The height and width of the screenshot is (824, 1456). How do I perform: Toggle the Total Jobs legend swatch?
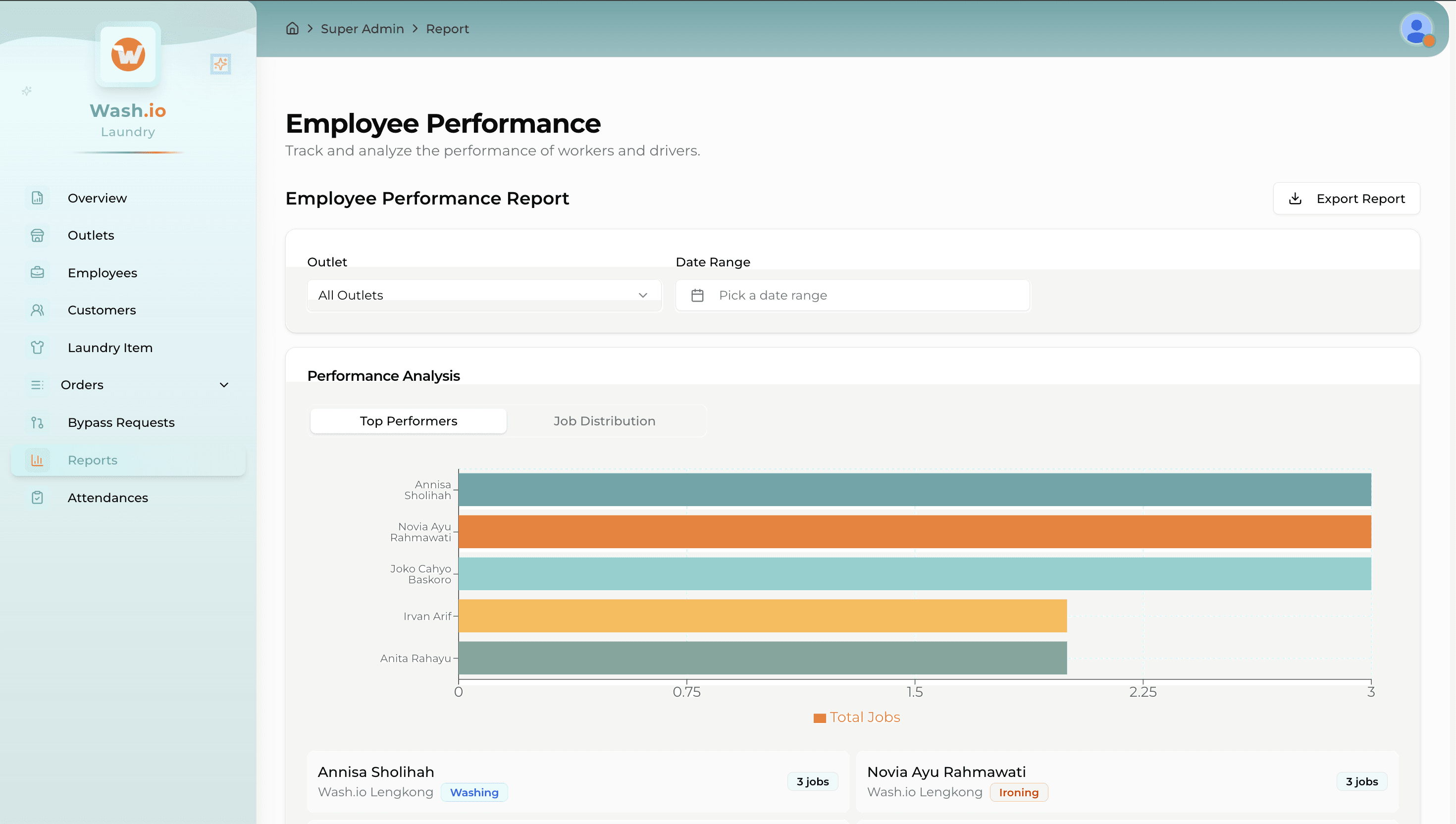820,718
